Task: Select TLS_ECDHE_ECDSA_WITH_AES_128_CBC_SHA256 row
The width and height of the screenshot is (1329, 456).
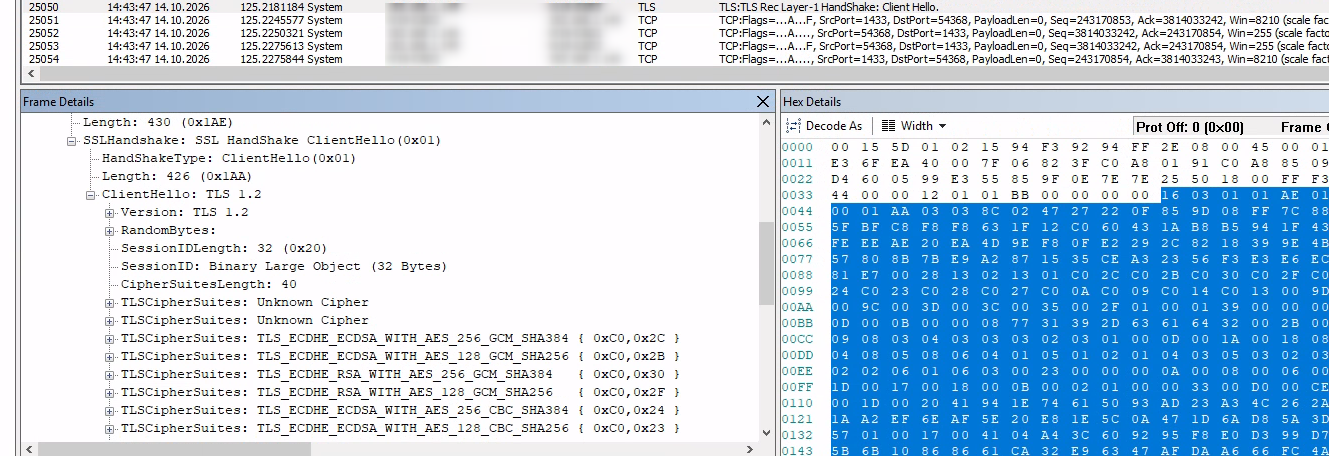Action: pyautogui.click(x=401, y=429)
